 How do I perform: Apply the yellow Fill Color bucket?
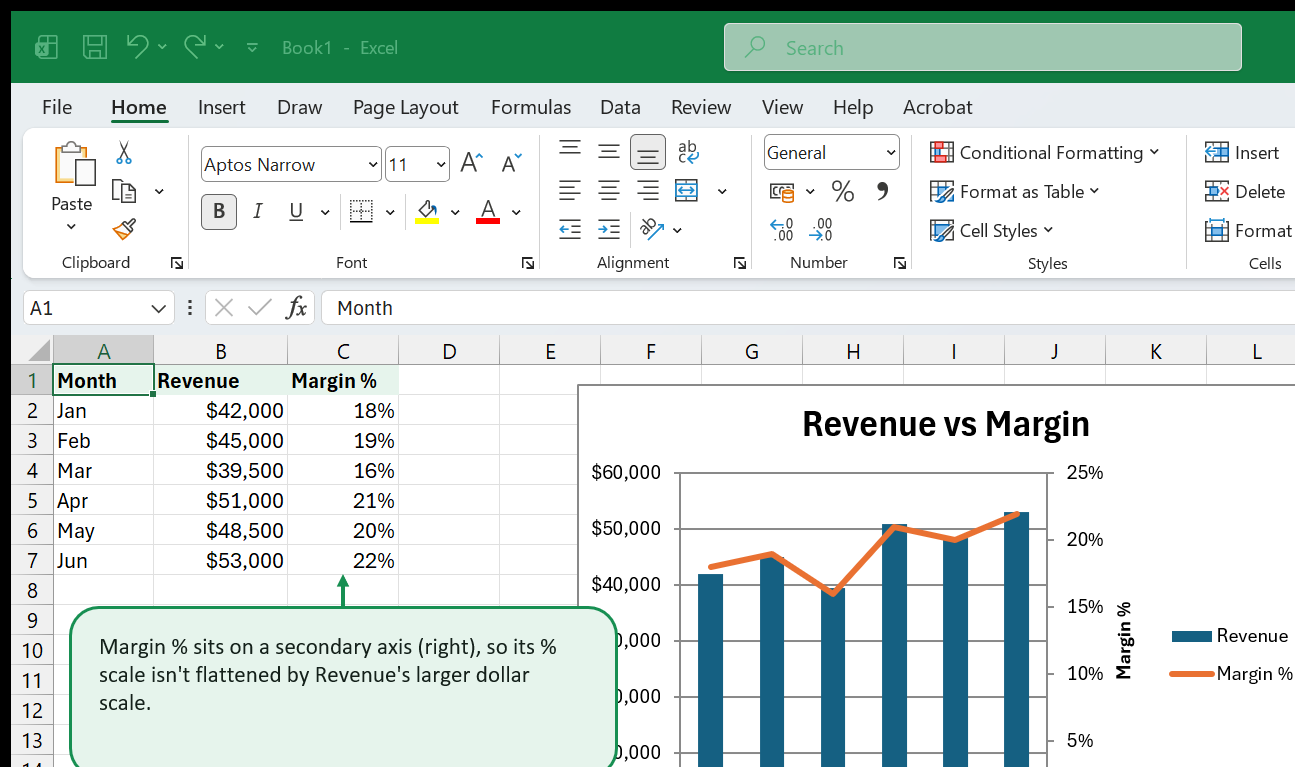[427, 211]
